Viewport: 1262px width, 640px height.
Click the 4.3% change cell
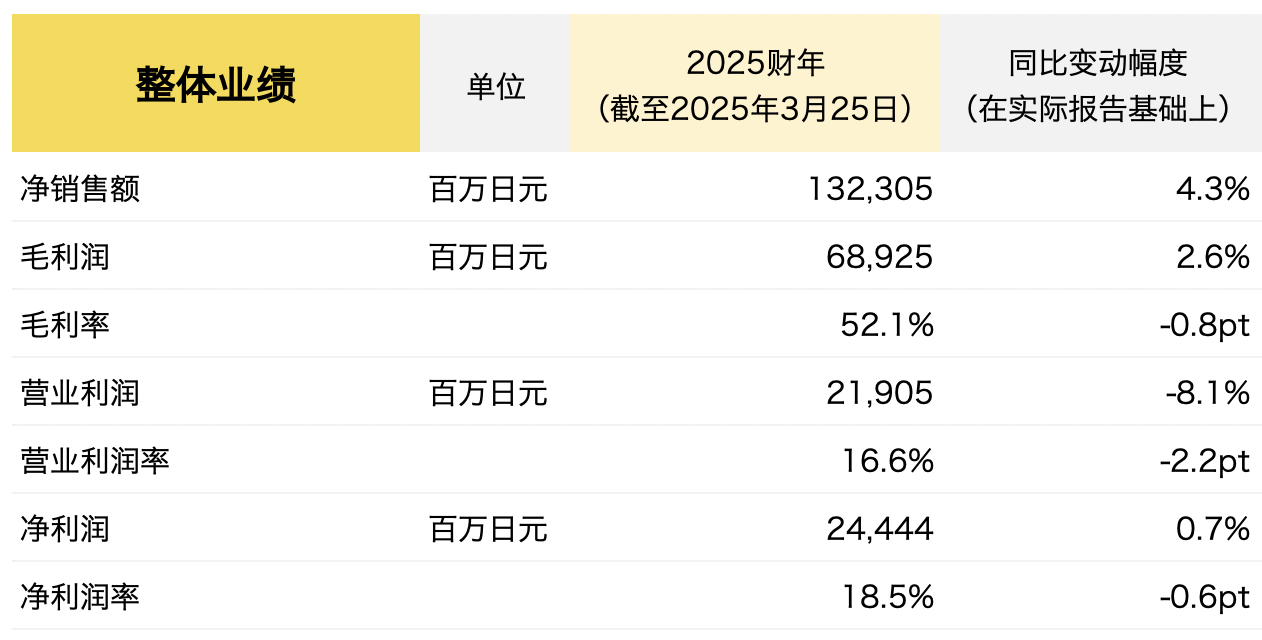tap(1213, 189)
